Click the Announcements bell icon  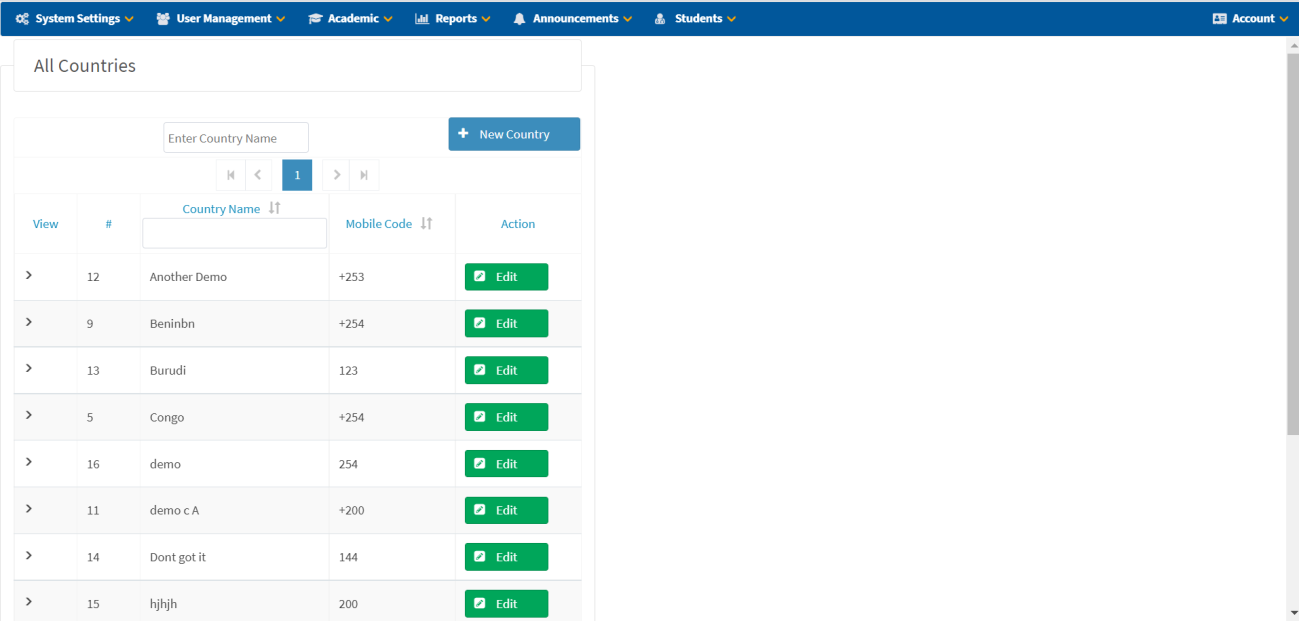518,18
